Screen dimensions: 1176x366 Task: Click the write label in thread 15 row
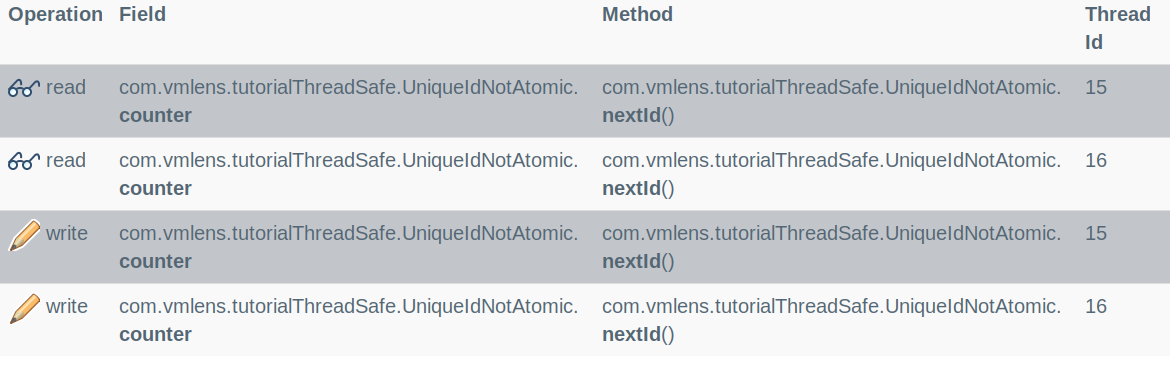pyautogui.click(x=67, y=233)
